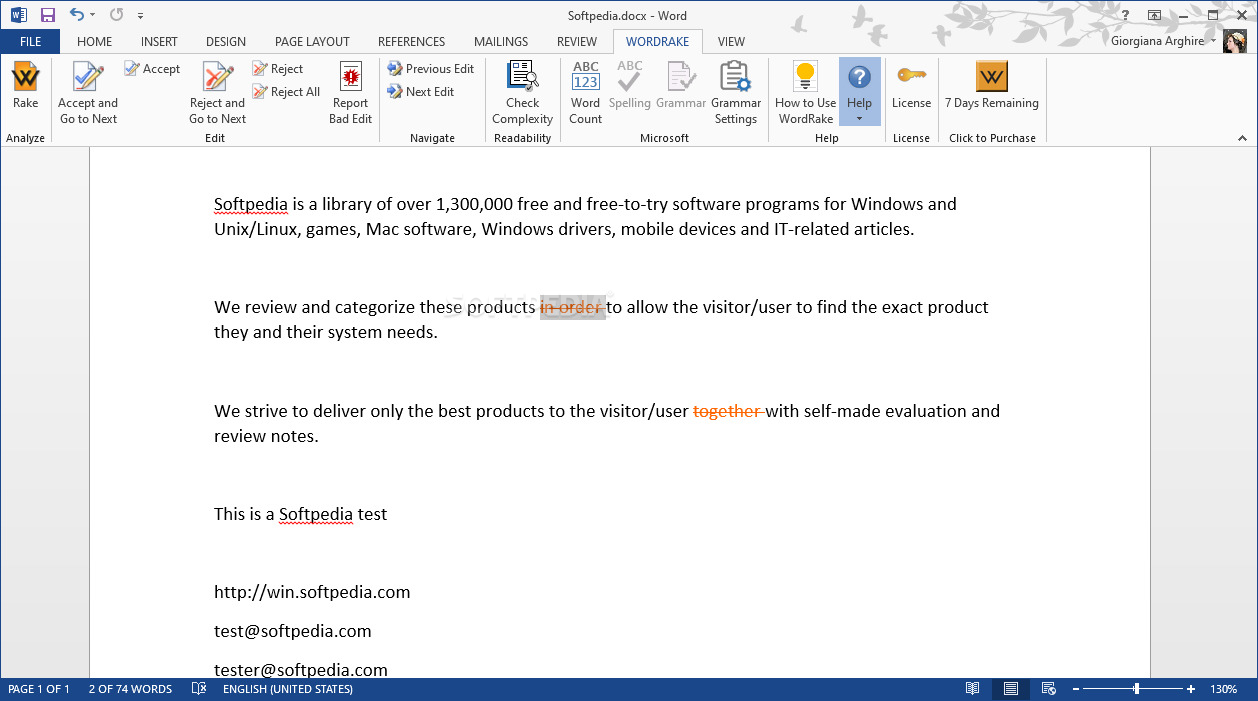Click the Redo button
The width and height of the screenshot is (1258, 701).
[116, 15]
